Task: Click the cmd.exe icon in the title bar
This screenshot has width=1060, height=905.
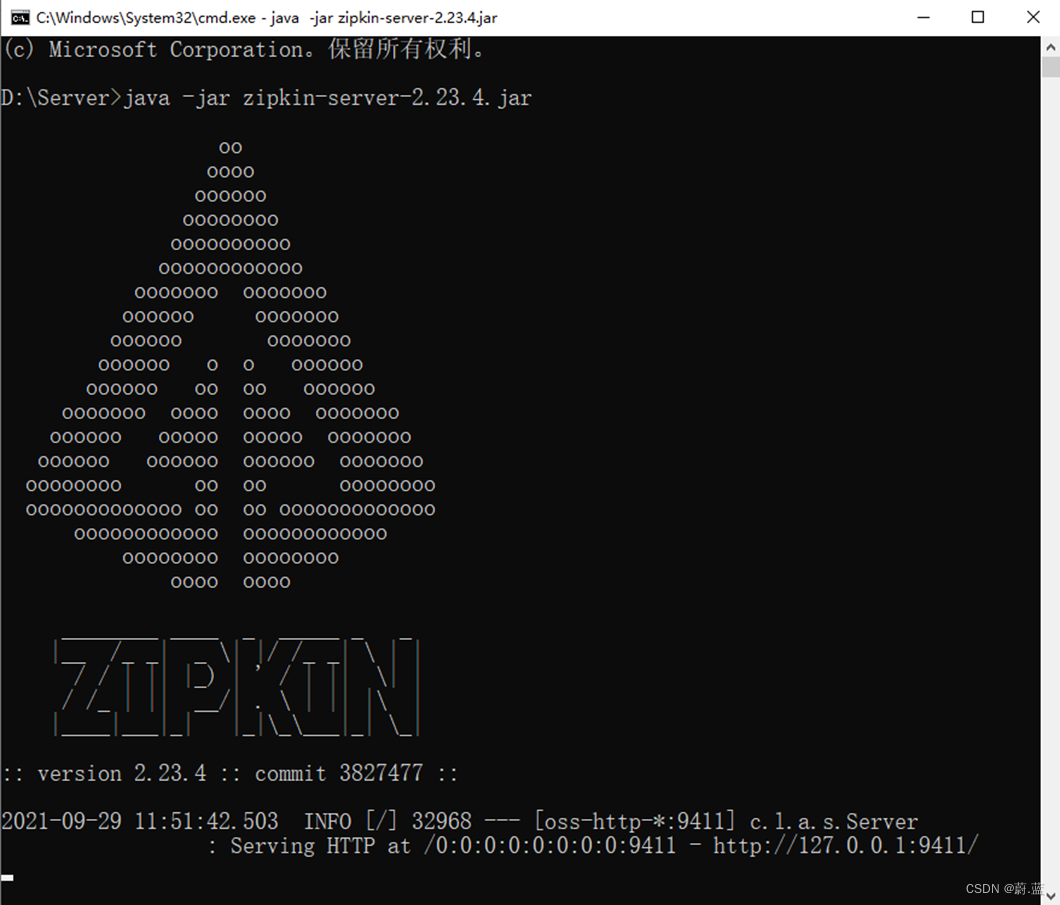Action: coord(20,18)
